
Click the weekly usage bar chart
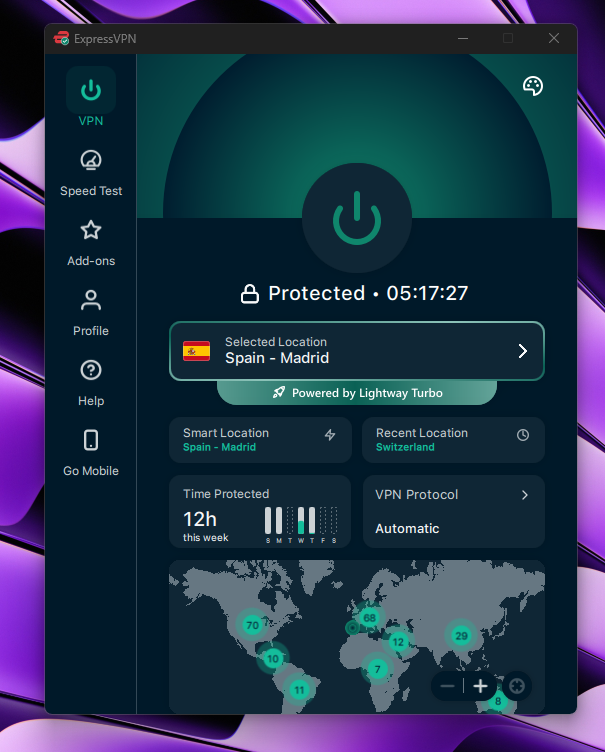(301, 525)
